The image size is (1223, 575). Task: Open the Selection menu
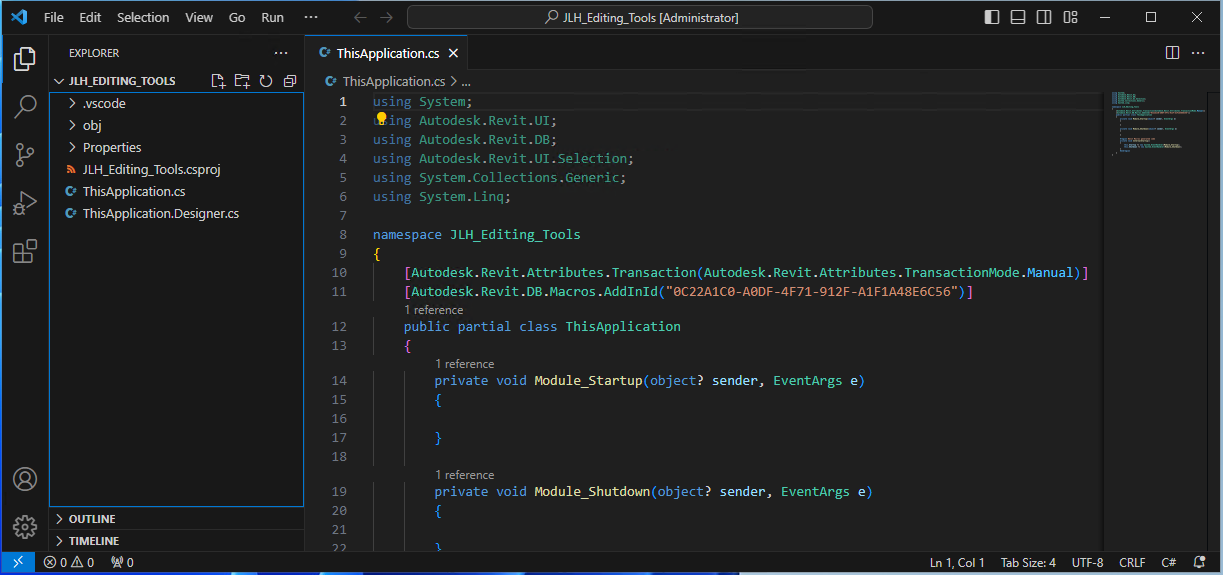[x=143, y=17]
